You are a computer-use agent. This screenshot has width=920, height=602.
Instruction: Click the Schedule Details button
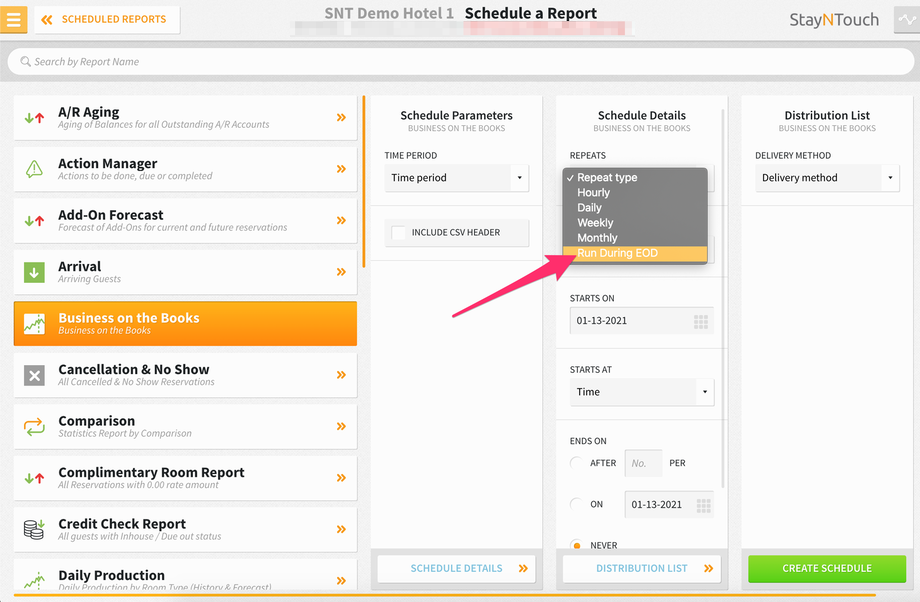[456, 569]
